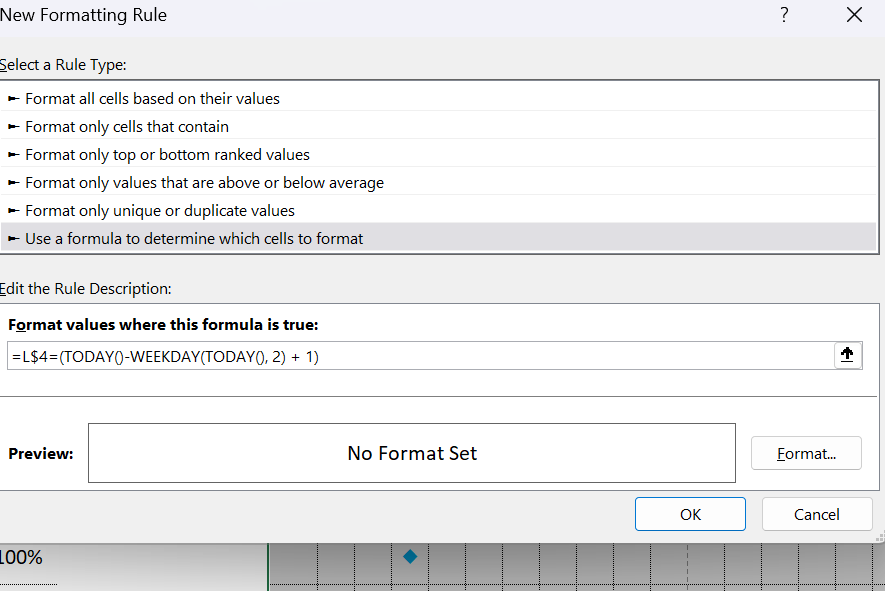The width and height of the screenshot is (885, 591).
Task: Select 'Use a formula to determine which cells to format'
Action: 438,238
